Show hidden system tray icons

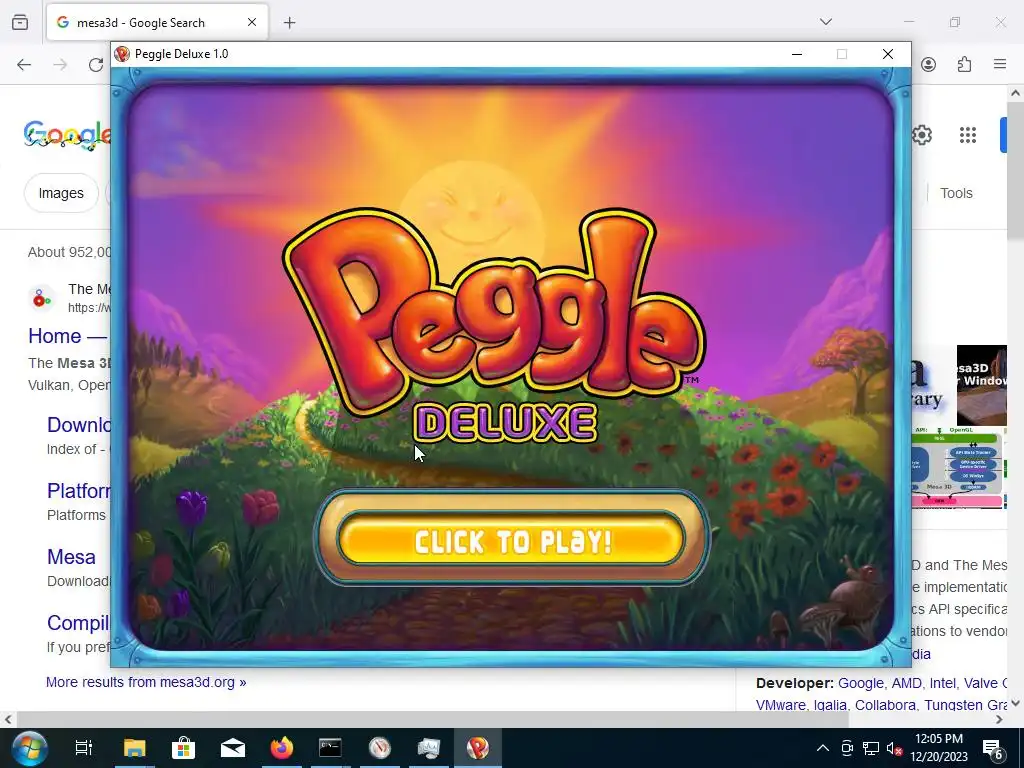pyautogui.click(x=823, y=748)
